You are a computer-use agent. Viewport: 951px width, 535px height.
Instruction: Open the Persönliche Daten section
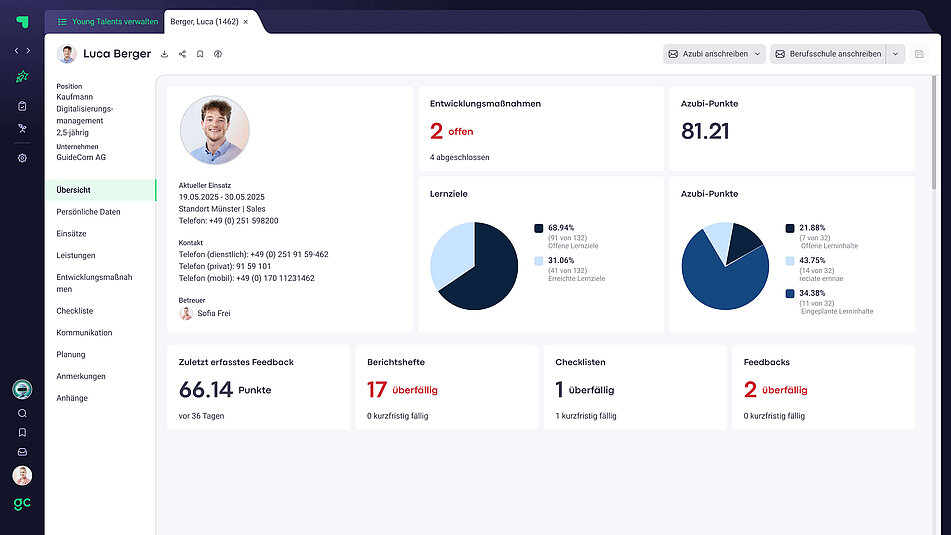[88, 212]
